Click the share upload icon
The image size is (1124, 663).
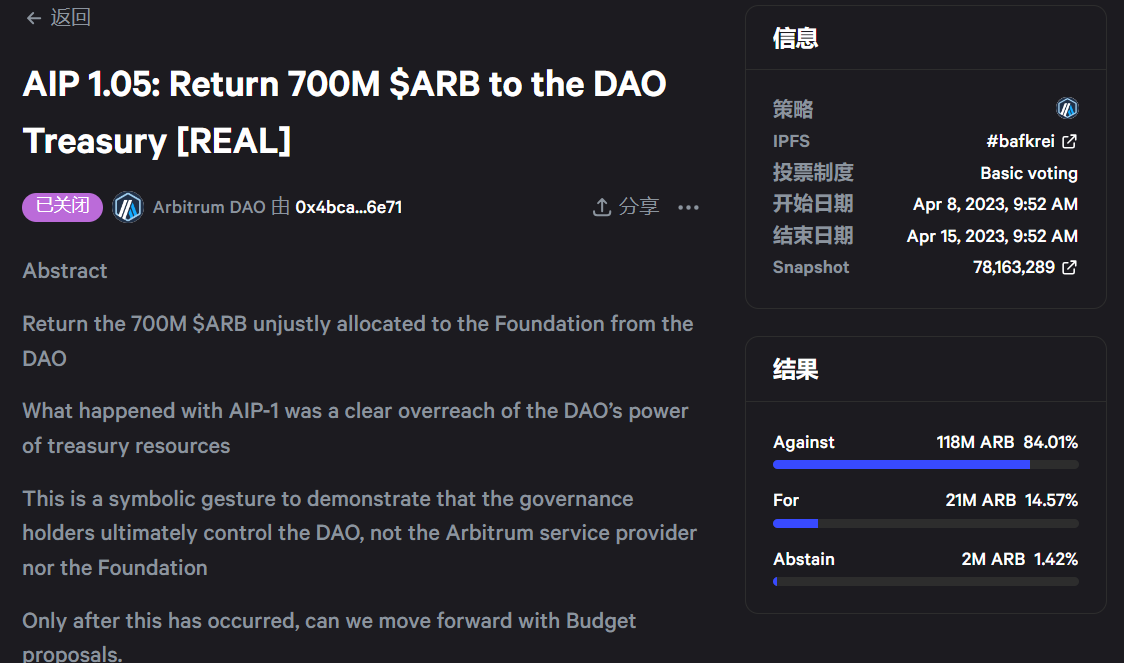(x=601, y=207)
